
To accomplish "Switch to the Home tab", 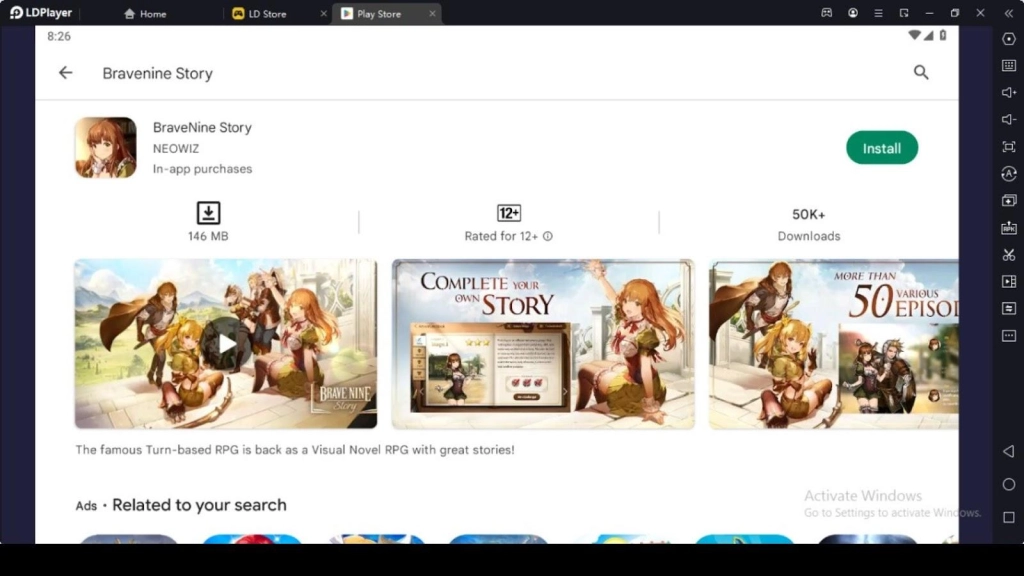I will (147, 13).
